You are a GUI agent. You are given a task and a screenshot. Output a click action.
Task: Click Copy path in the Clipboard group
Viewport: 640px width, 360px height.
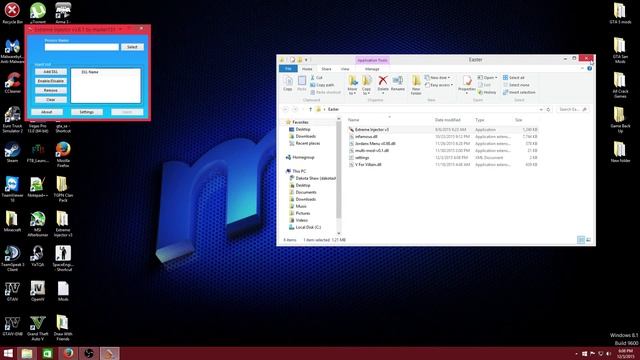tap(322, 85)
